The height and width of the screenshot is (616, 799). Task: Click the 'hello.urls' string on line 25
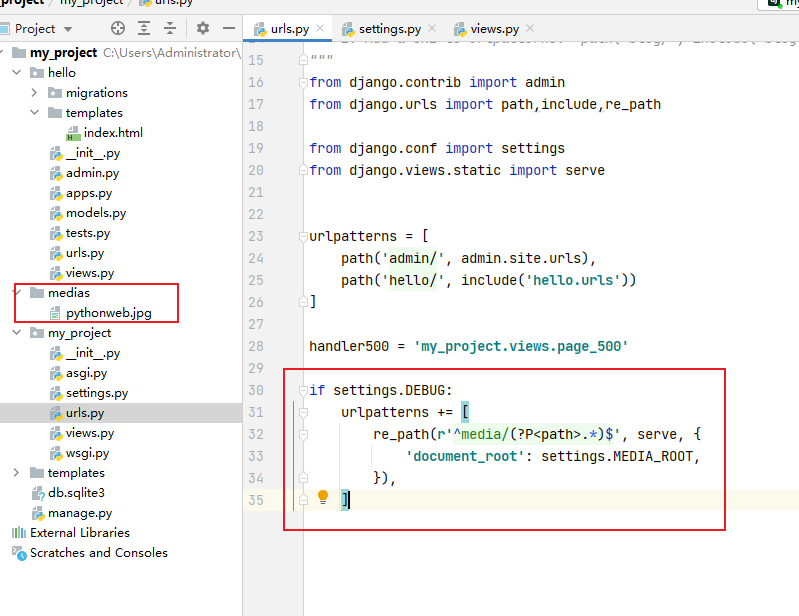click(573, 280)
